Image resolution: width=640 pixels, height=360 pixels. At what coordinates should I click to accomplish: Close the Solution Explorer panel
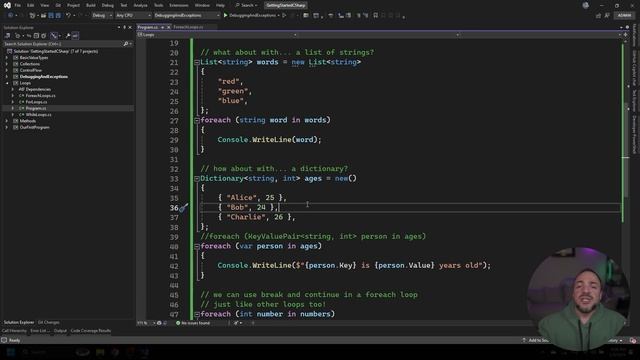[130, 27]
